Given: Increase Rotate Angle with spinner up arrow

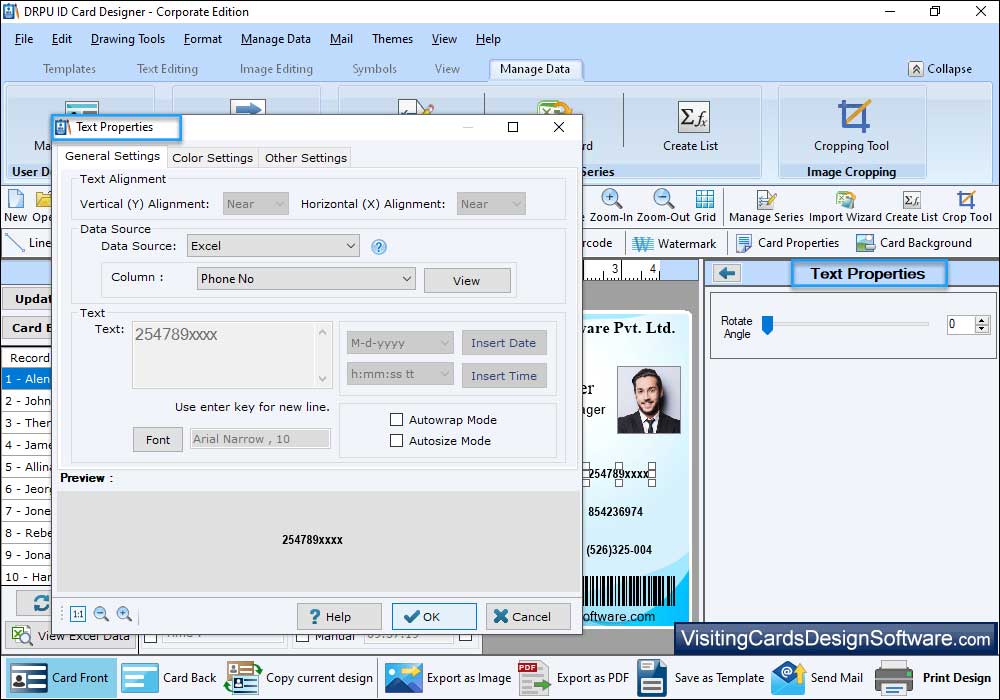Looking at the screenshot, I should click(x=983, y=320).
